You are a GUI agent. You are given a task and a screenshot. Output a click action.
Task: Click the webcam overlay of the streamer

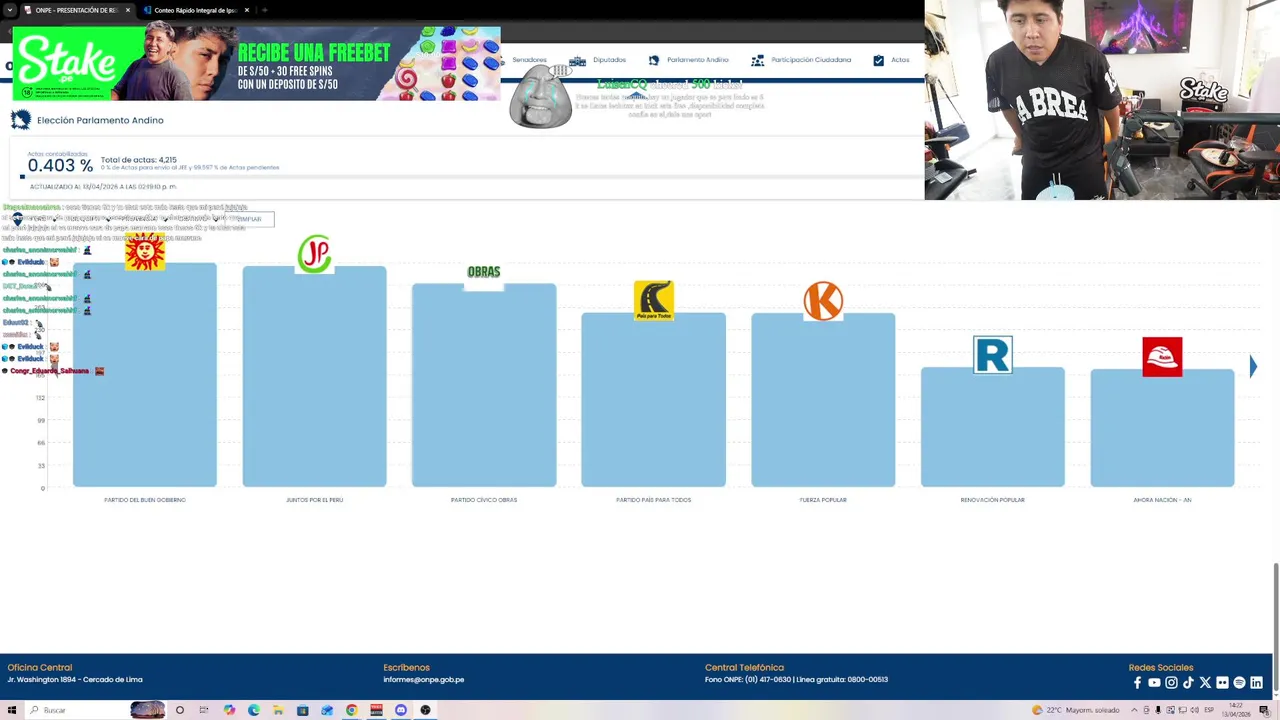pos(1102,100)
